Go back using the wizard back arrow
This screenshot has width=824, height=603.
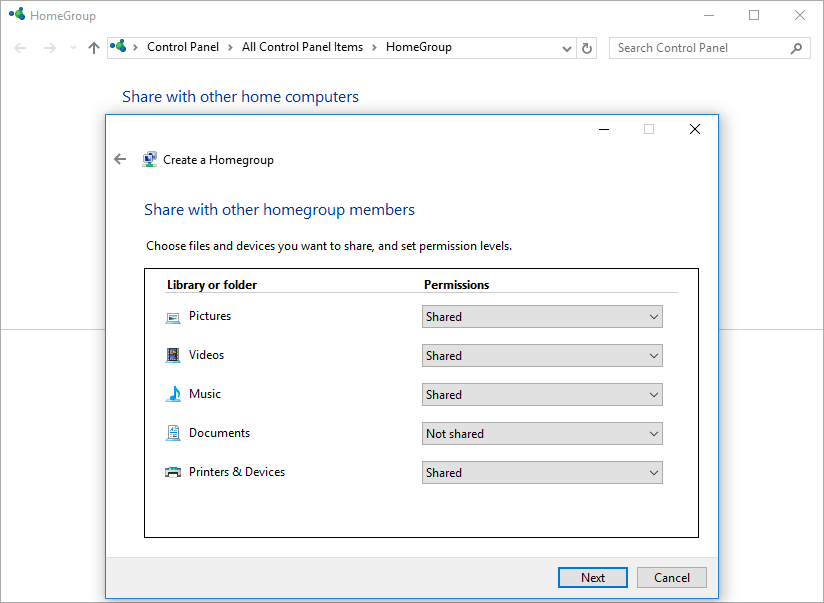(x=120, y=159)
